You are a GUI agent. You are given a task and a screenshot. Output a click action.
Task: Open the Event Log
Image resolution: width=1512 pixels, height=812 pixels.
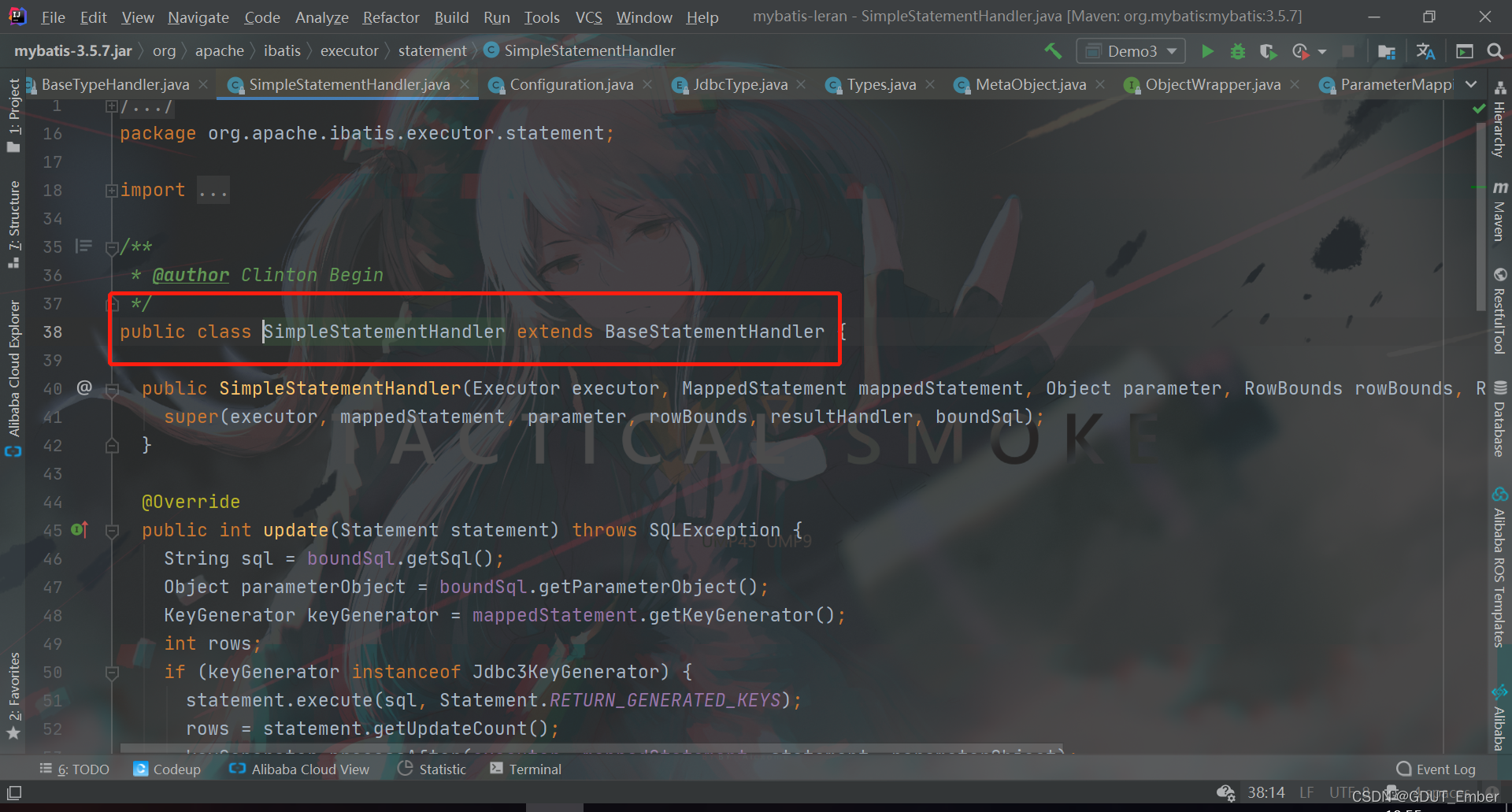pyautogui.click(x=1436, y=769)
